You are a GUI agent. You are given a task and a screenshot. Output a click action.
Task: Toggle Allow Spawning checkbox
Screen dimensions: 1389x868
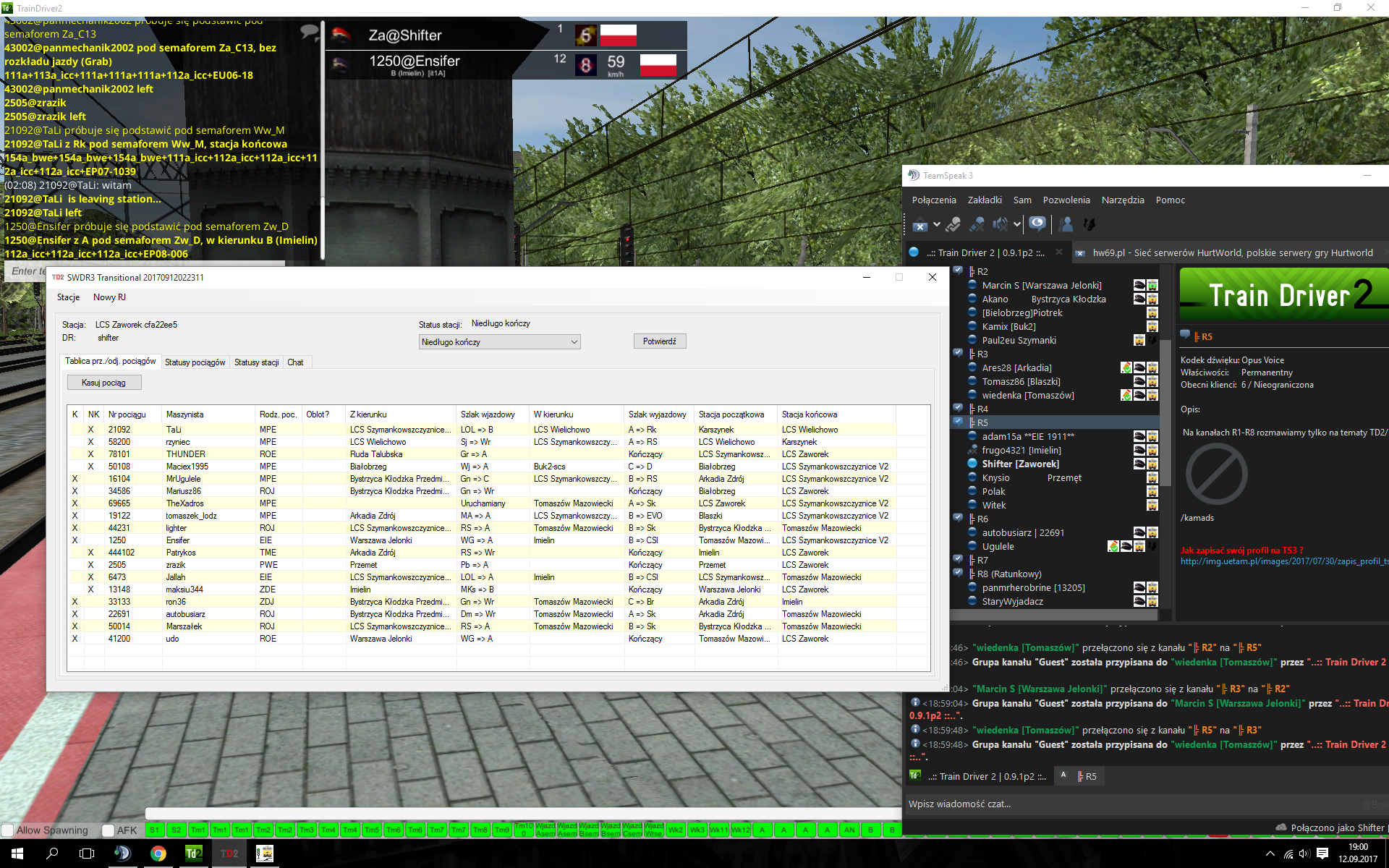coord(8,830)
